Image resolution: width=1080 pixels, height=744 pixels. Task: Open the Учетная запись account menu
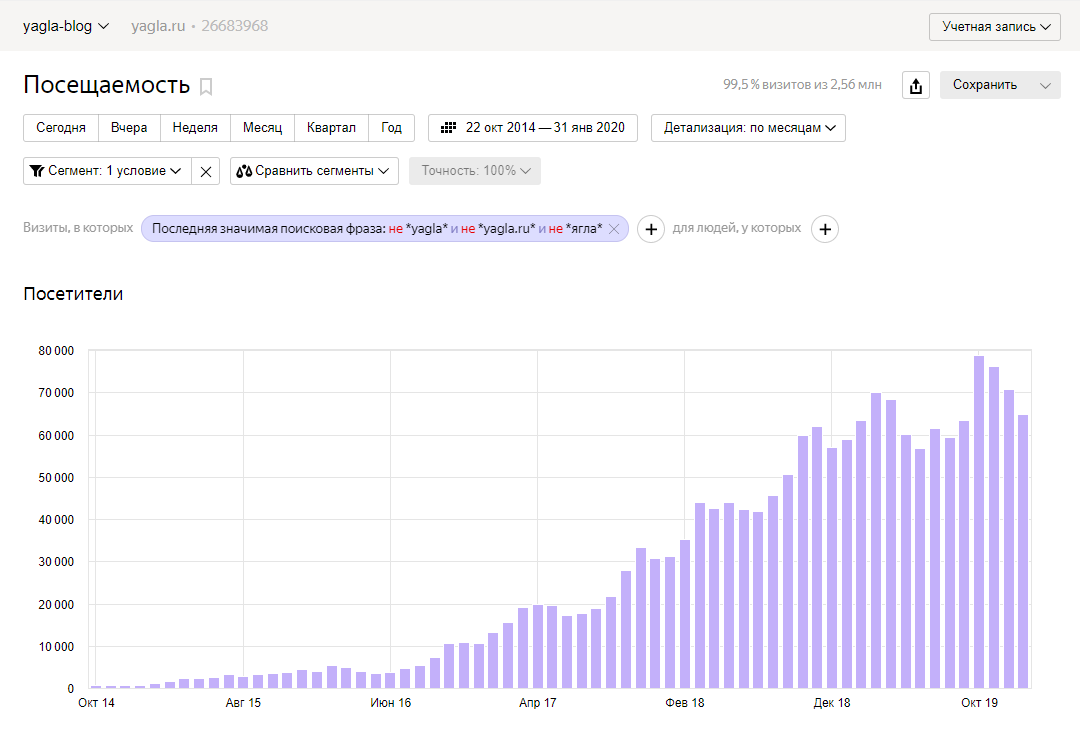tap(994, 27)
